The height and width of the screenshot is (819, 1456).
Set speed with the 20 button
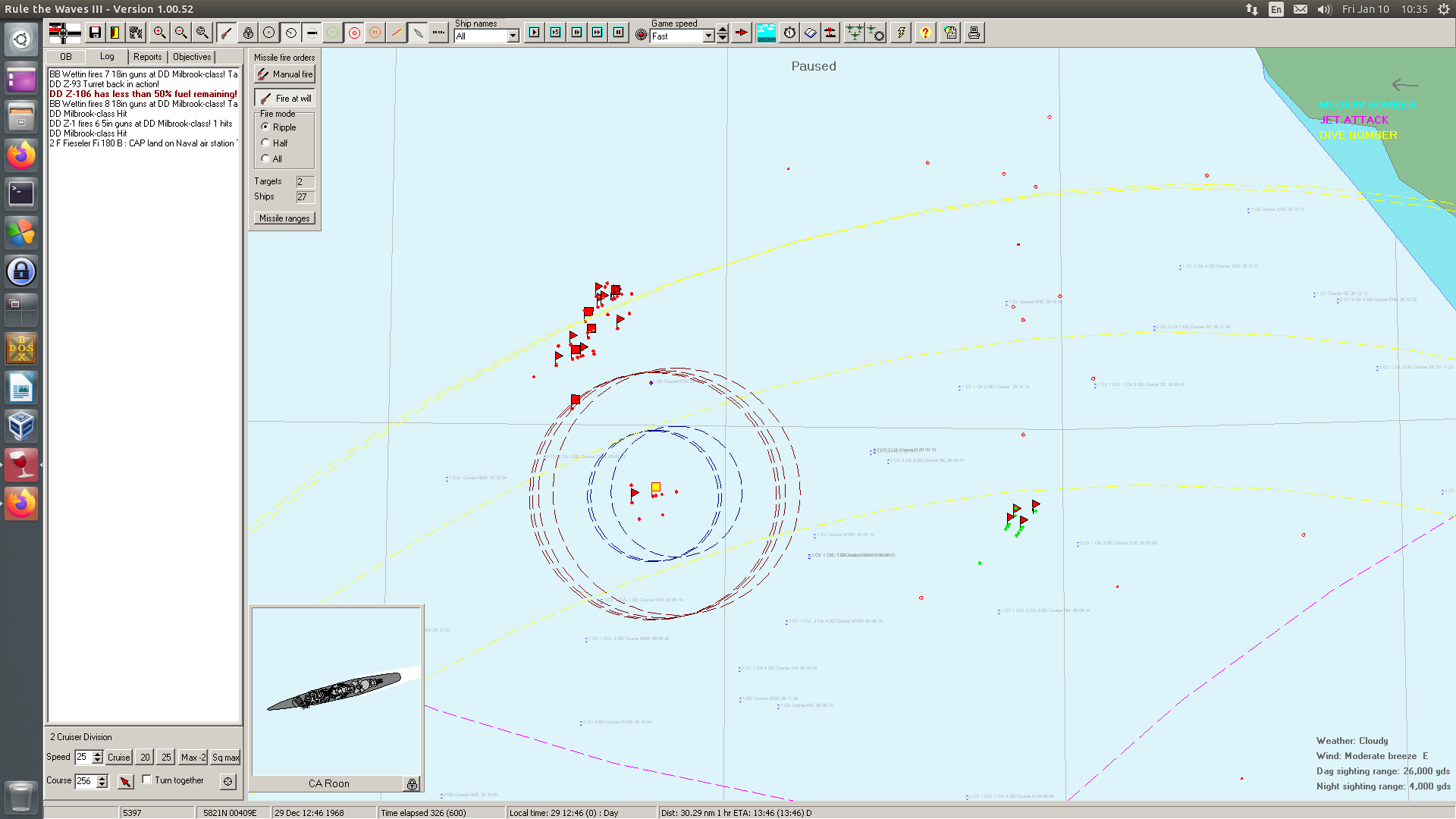(x=145, y=757)
